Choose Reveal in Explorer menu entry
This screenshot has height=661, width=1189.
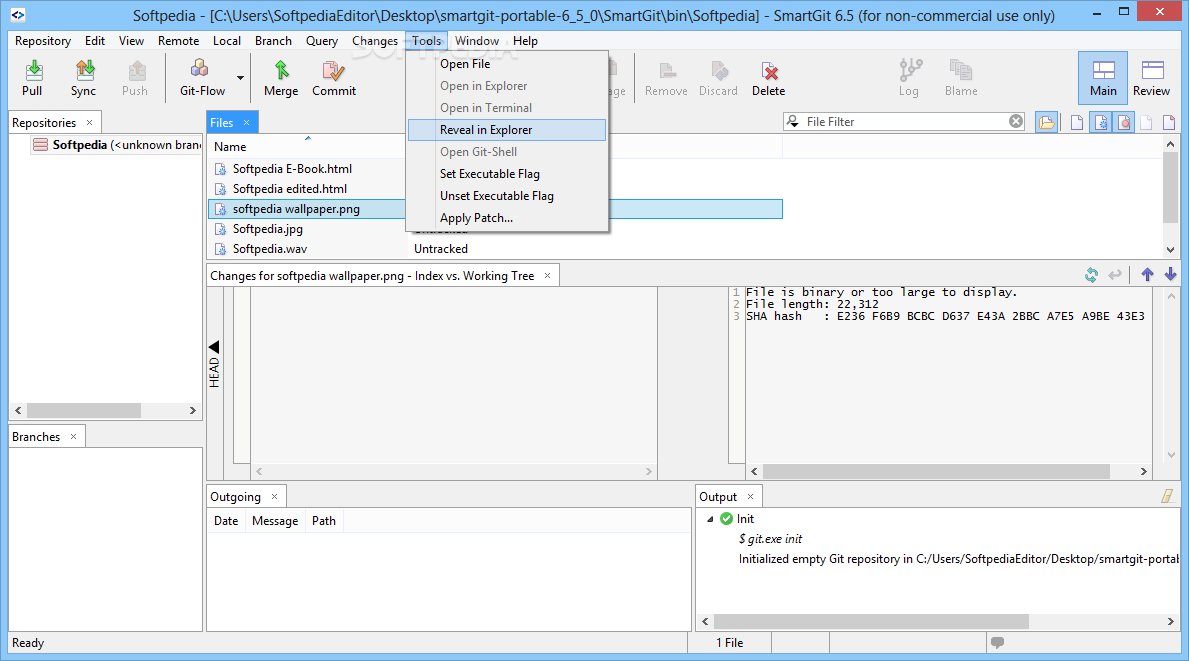pos(507,130)
